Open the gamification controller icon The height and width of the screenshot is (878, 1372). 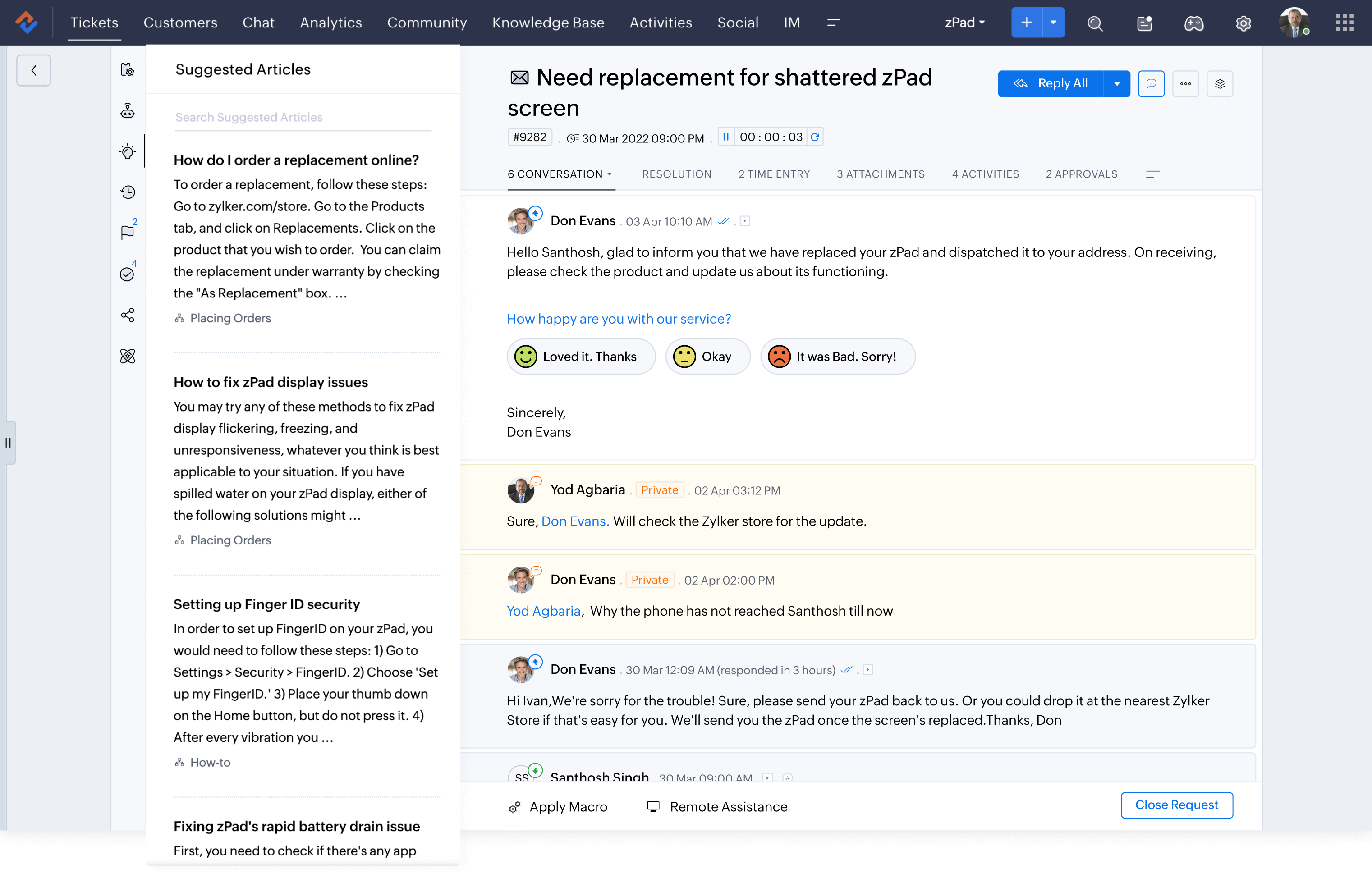tap(1194, 23)
